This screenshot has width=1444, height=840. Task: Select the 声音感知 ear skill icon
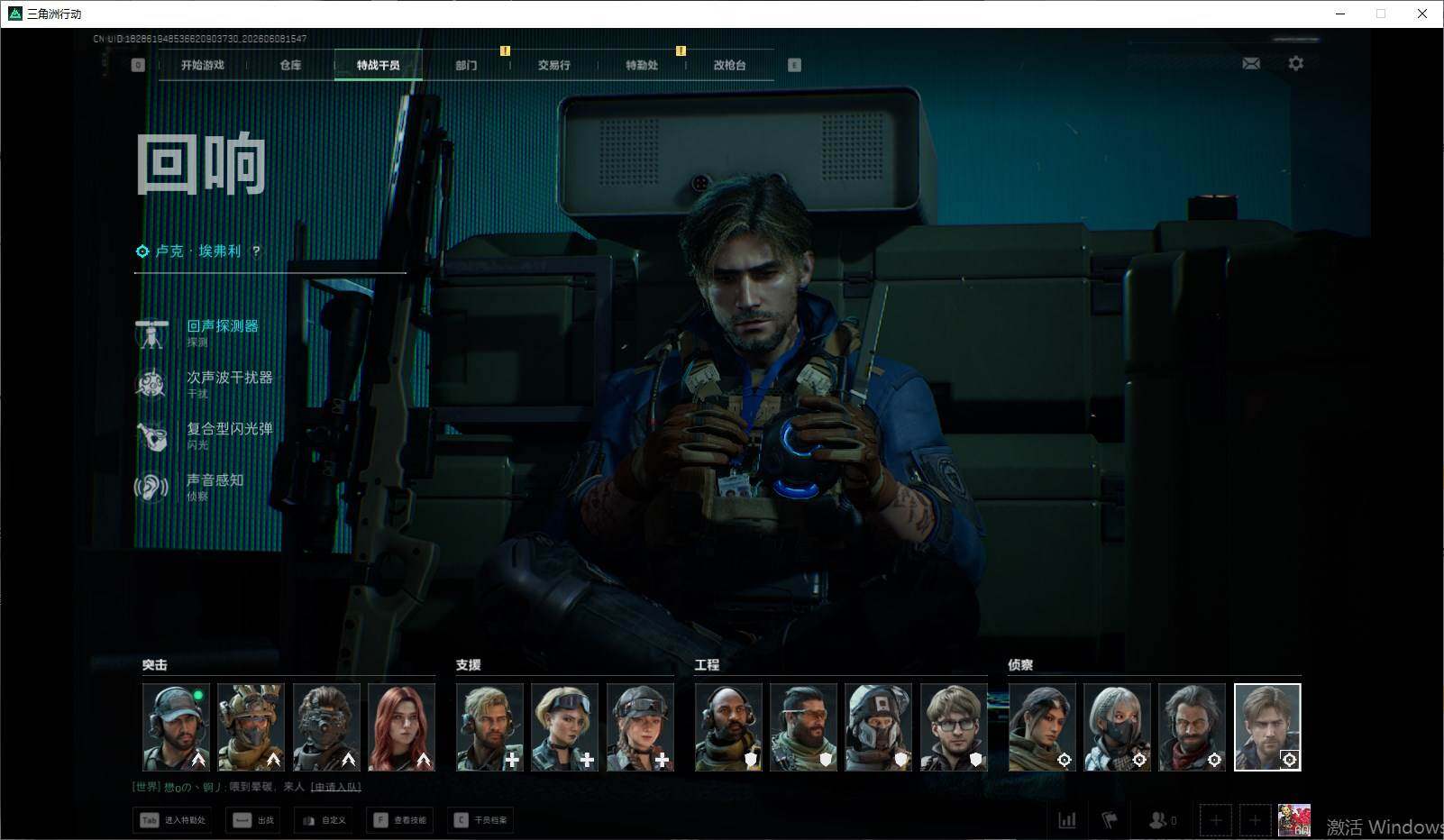click(151, 488)
